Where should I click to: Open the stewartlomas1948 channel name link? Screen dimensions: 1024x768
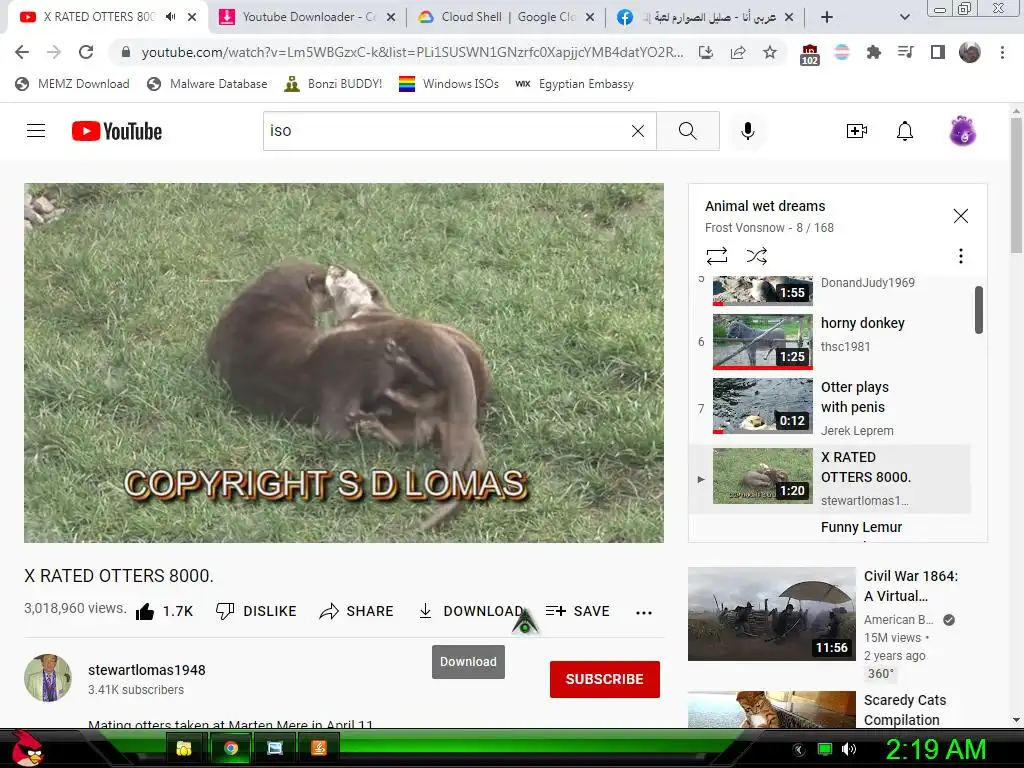tap(147, 670)
